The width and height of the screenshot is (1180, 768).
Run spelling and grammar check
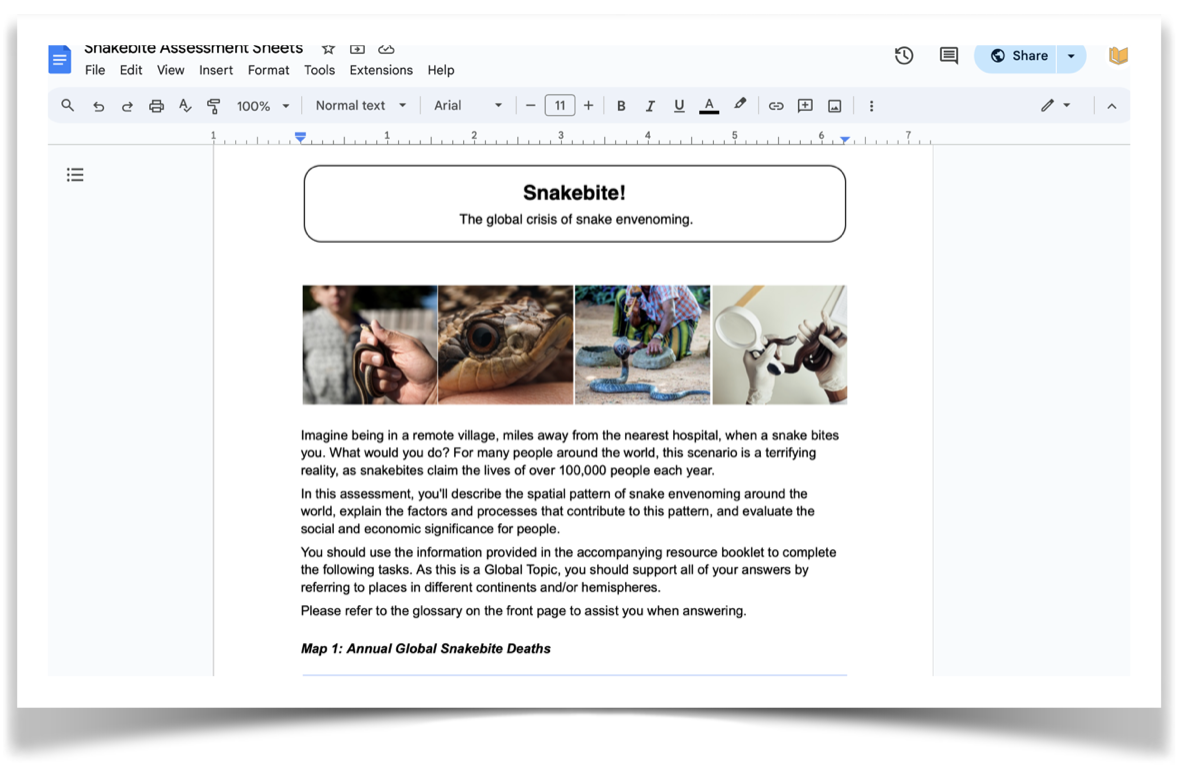pyautogui.click(x=185, y=106)
